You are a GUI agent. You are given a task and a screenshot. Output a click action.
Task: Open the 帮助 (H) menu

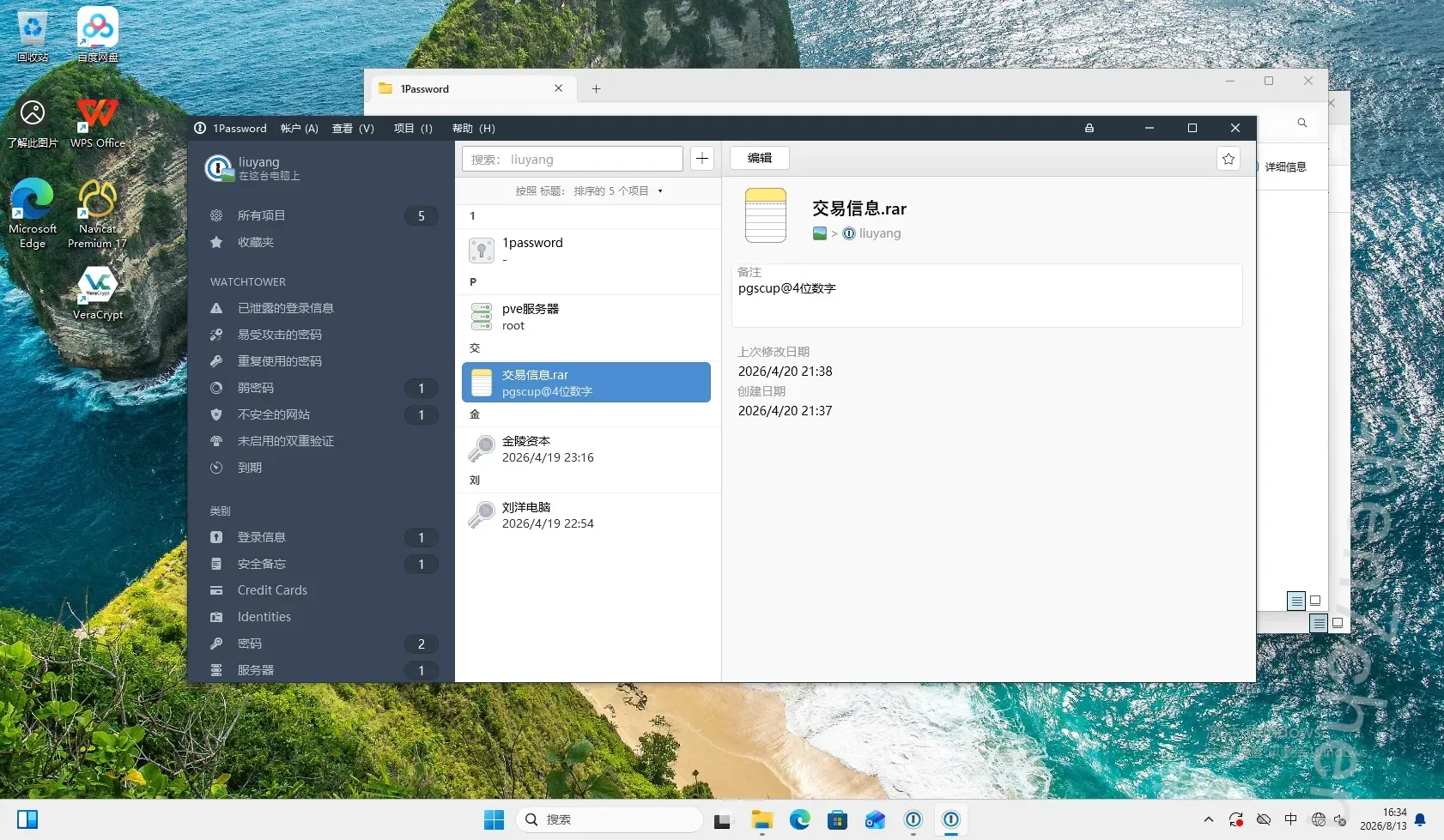click(474, 129)
